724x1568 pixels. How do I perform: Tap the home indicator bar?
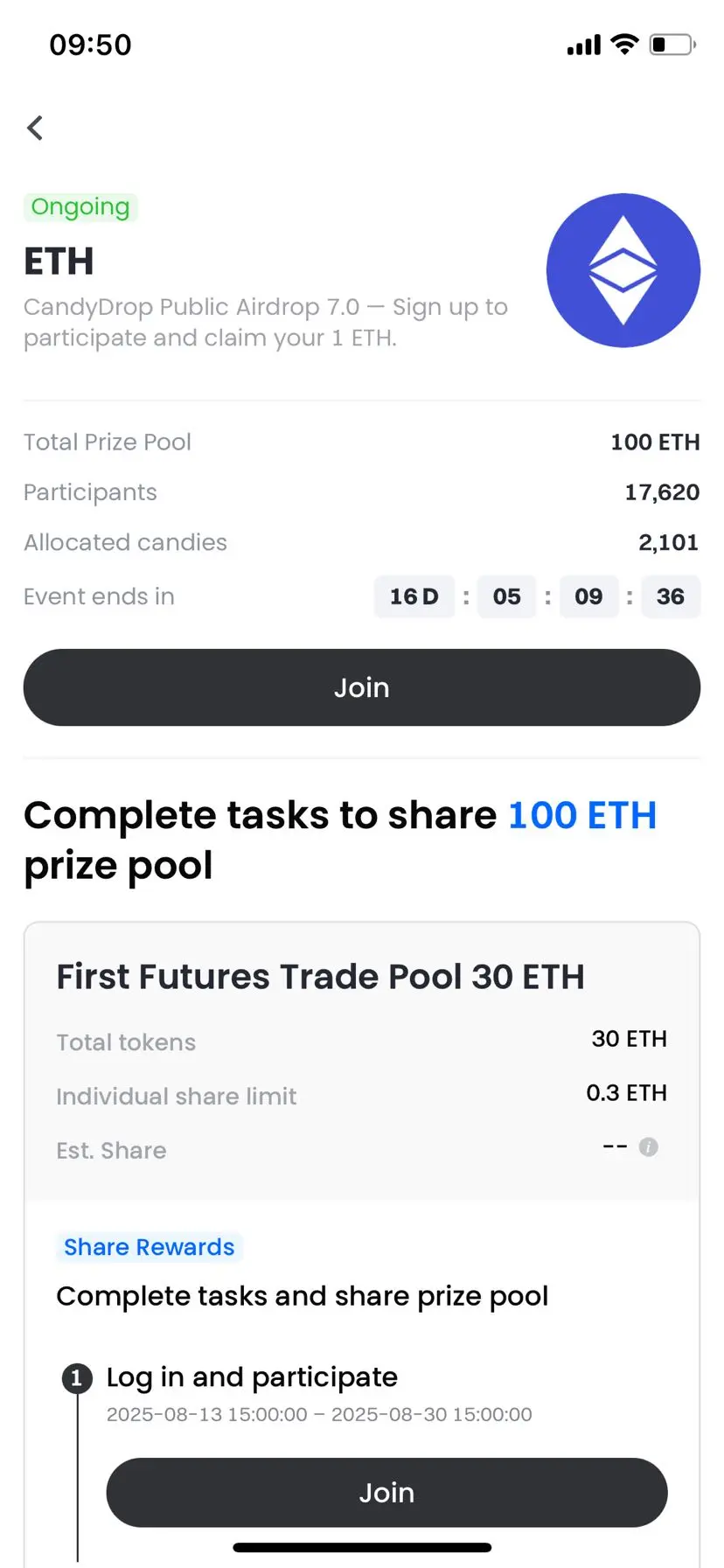tap(362, 1547)
